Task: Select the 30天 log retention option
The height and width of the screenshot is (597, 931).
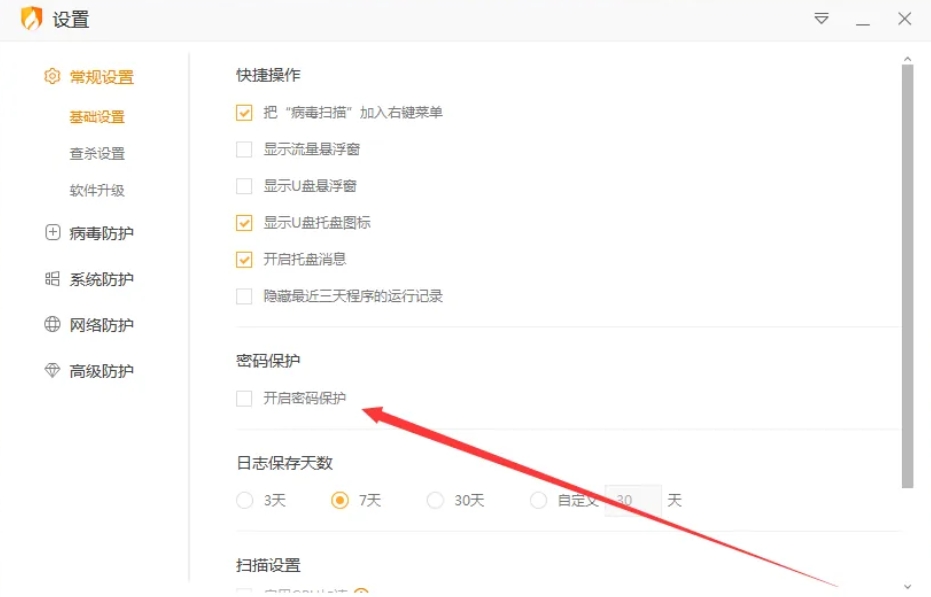Action: [x=435, y=500]
